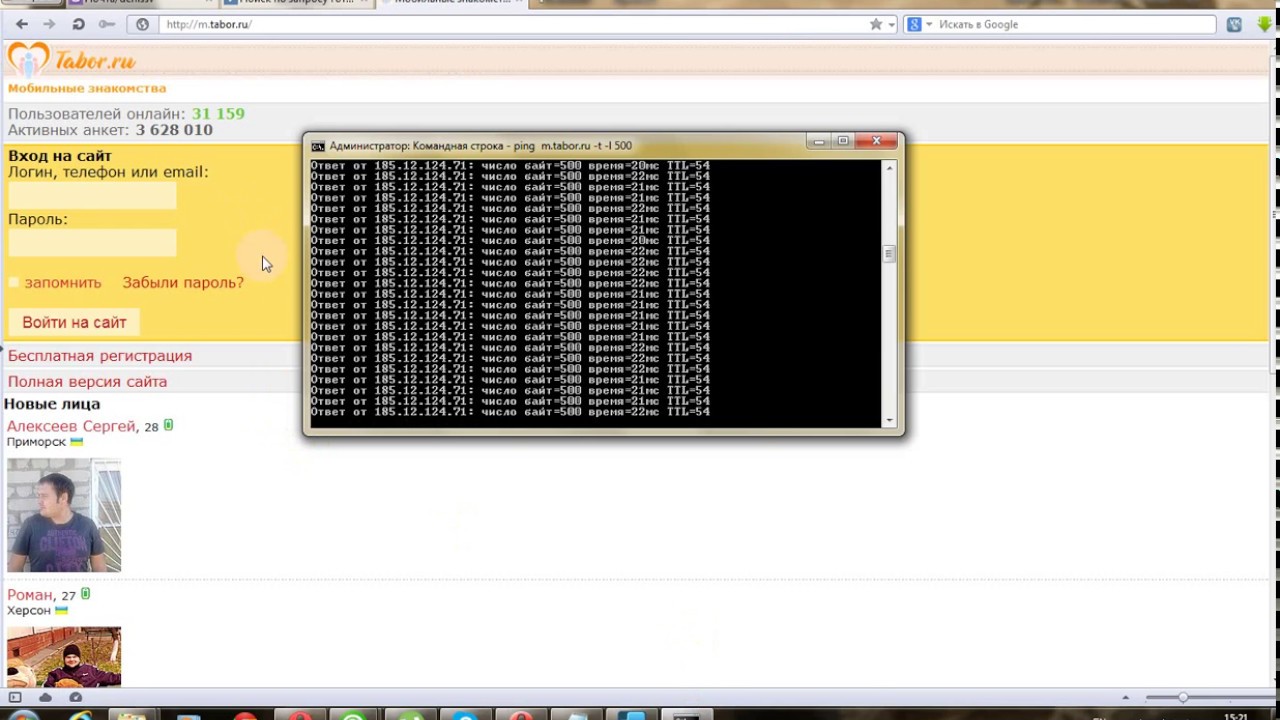Click the site info globe badge in address bar
1280x720 pixels.
(143, 24)
